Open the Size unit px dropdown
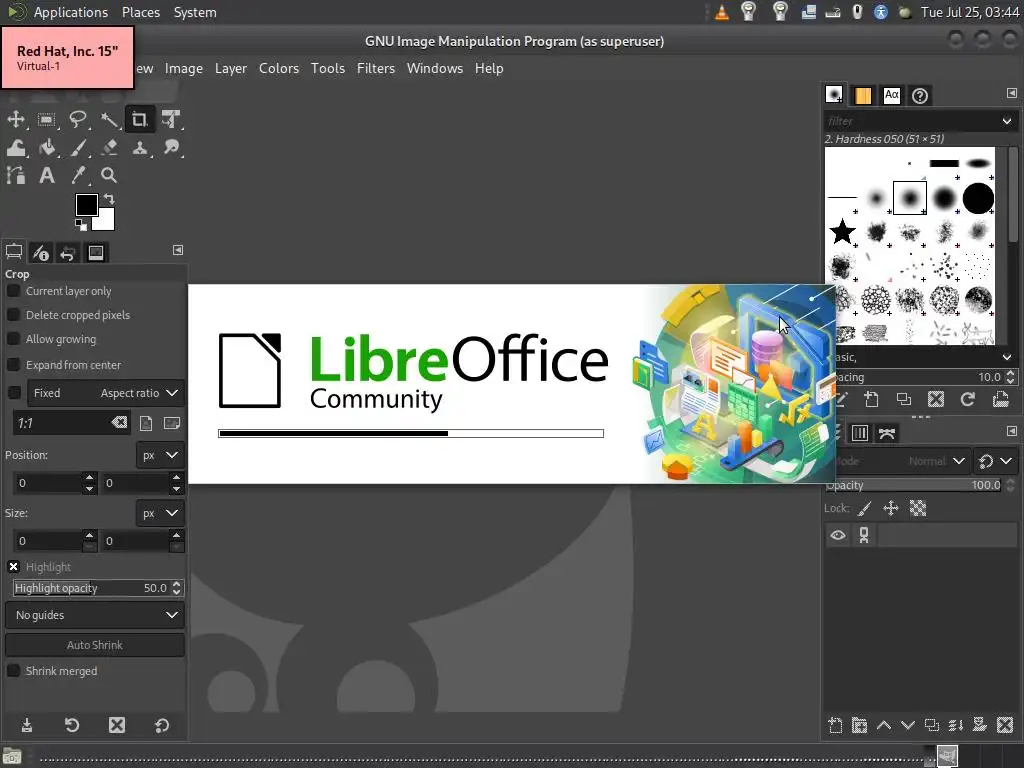 160,513
